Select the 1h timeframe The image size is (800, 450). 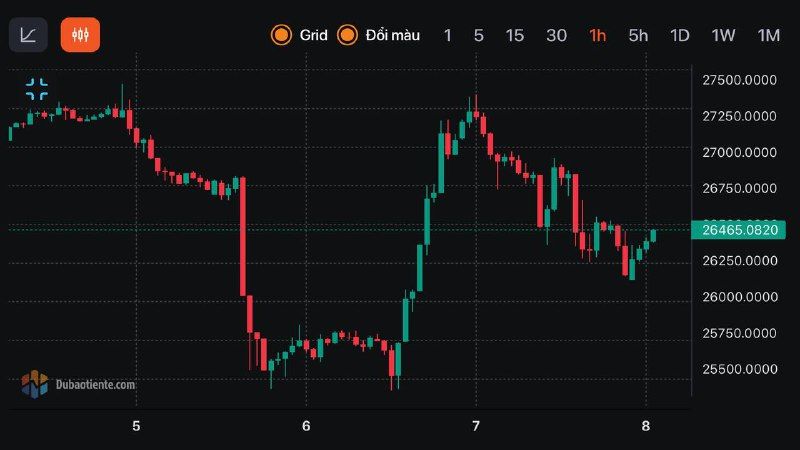(597, 35)
